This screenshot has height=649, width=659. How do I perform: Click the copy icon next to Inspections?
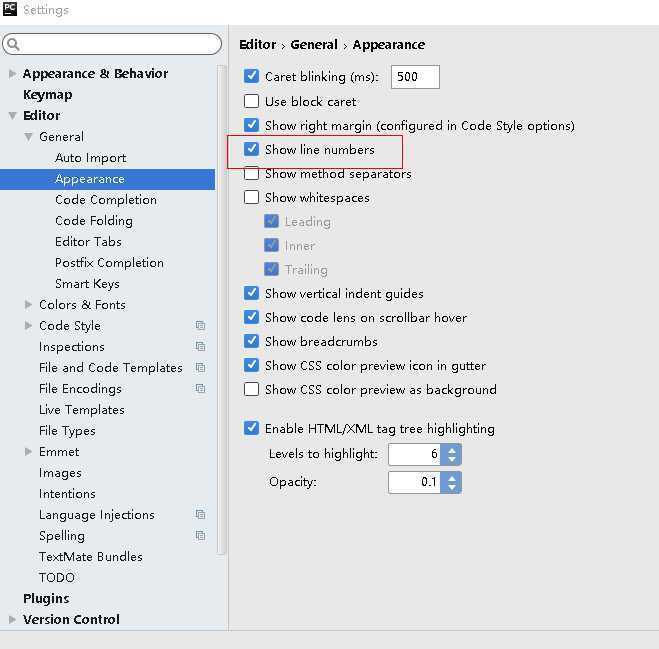pos(200,346)
